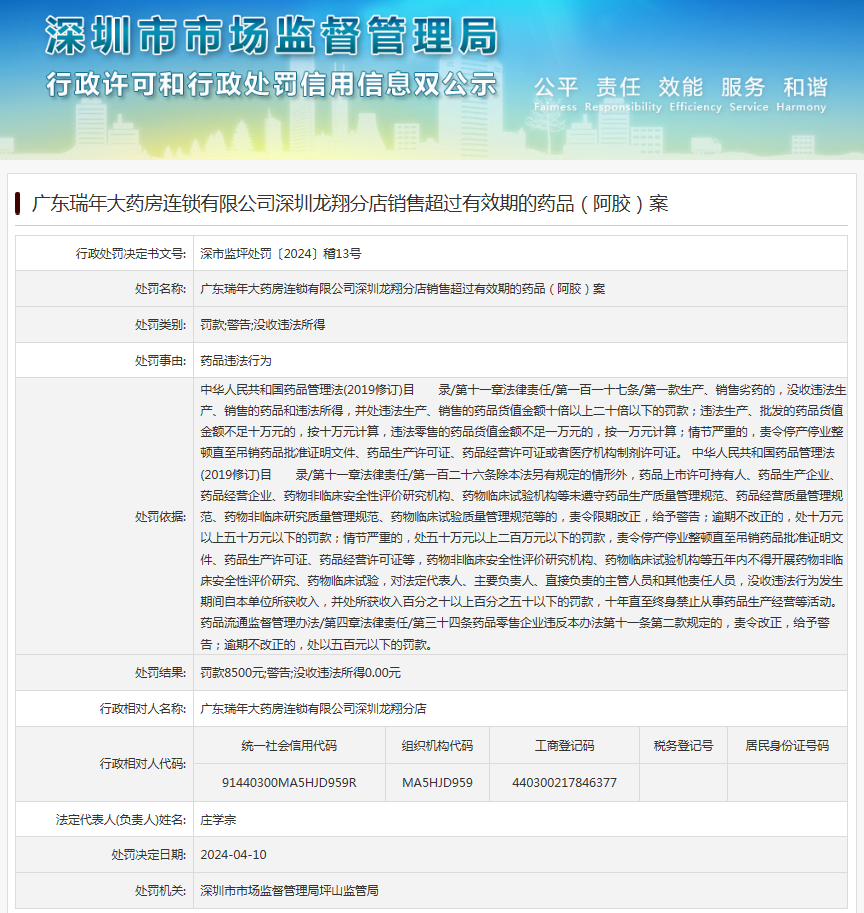Click the 行政相对人代码 label
Viewport: 864px width, 913px height.
143,763
